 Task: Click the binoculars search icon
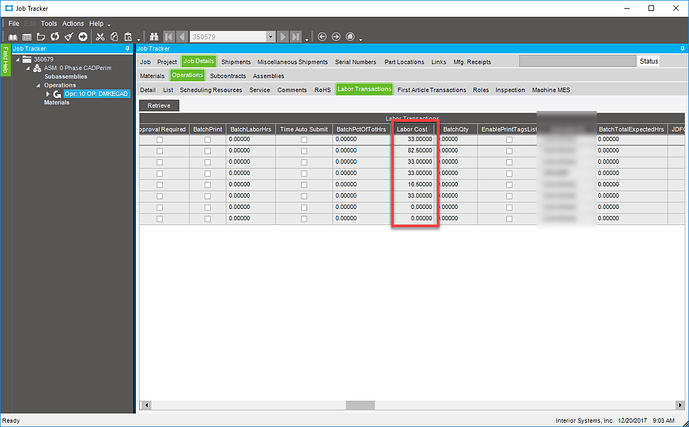coord(154,37)
